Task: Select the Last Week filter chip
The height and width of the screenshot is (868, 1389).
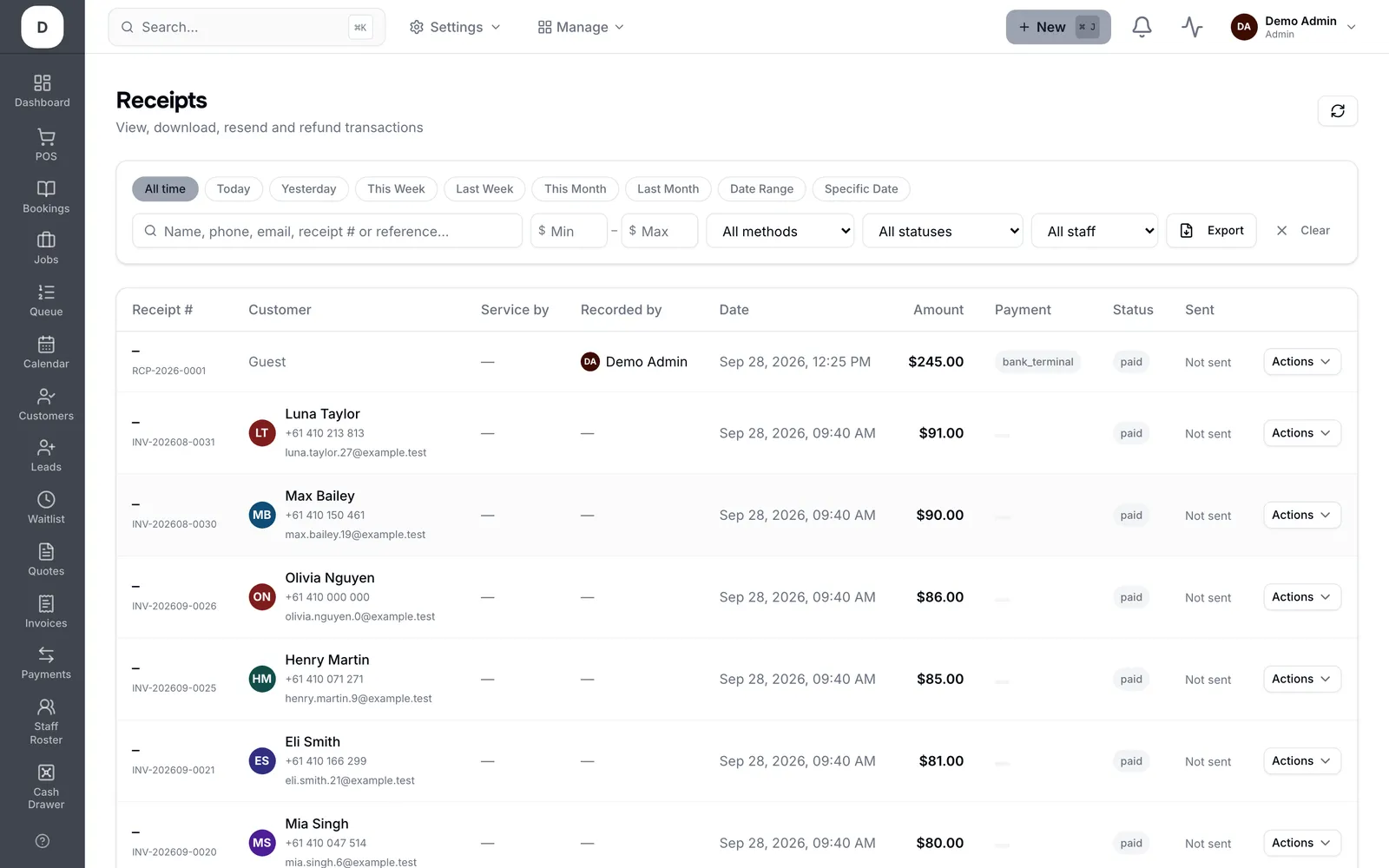Action: pos(484,189)
